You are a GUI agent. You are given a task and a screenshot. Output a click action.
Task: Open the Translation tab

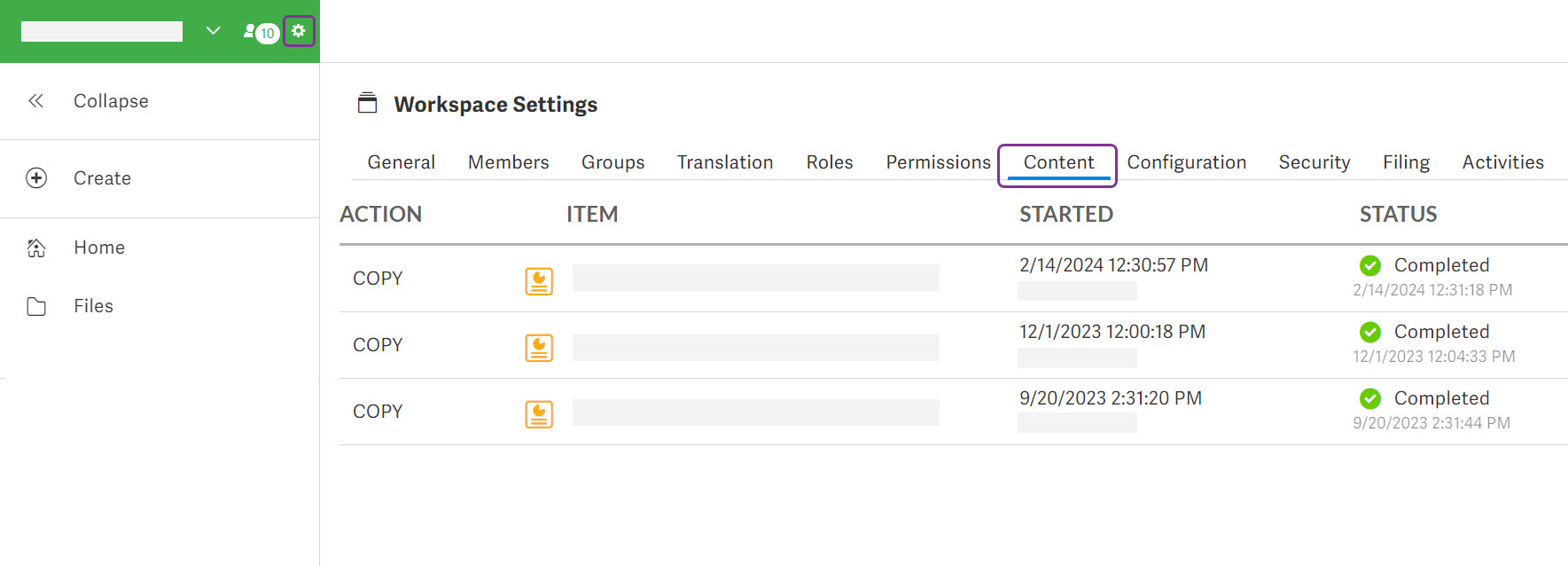pos(725,162)
